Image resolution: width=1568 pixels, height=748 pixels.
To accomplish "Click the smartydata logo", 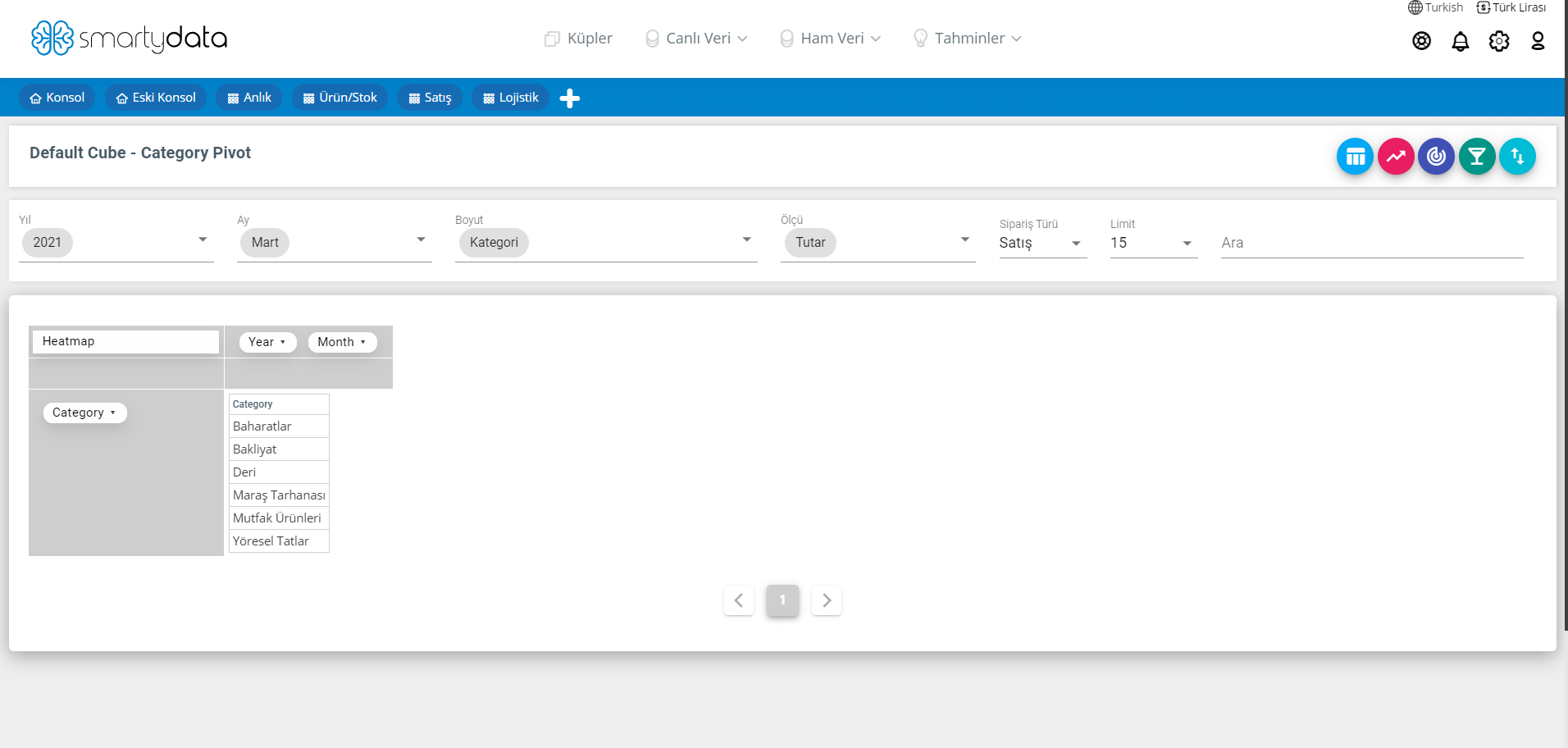I will click(x=129, y=38).
